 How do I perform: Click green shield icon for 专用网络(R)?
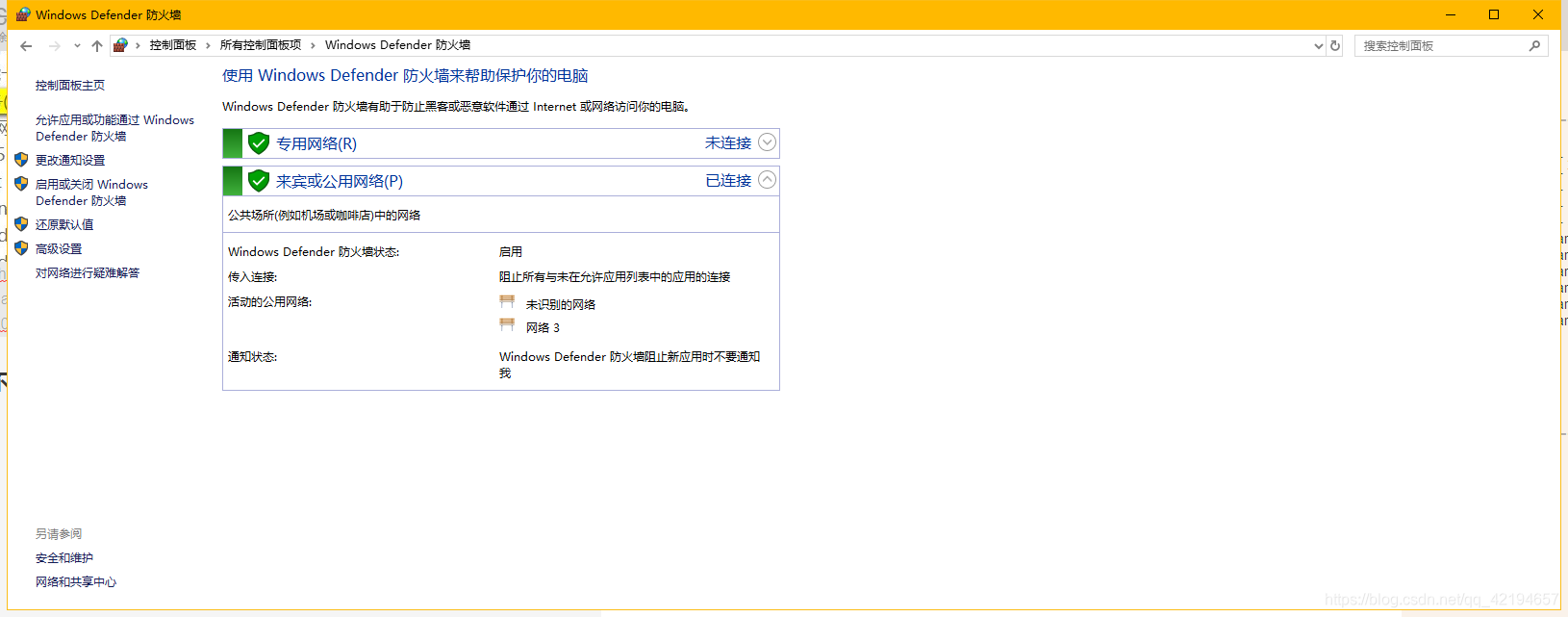[x=259, y=143]
